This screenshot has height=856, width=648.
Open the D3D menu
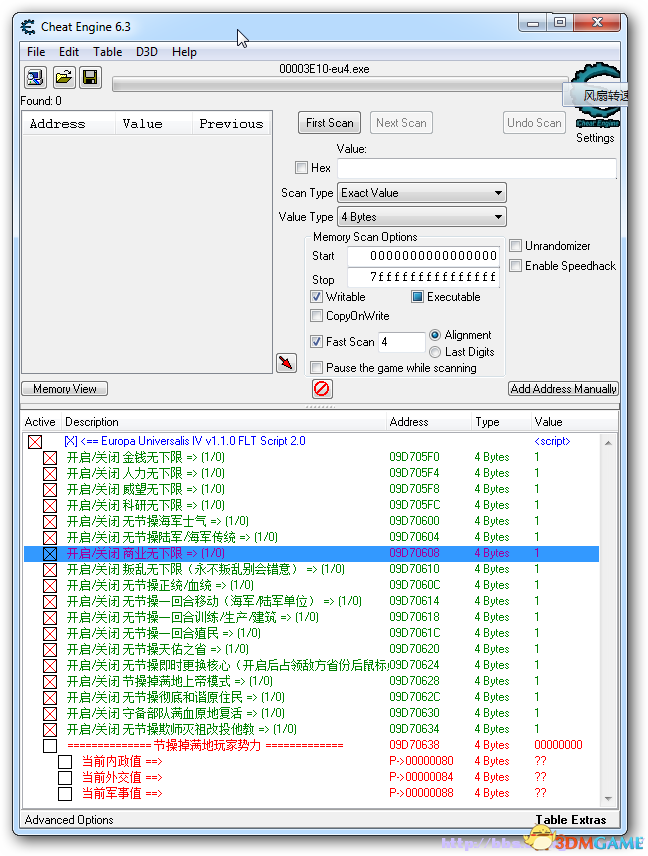click(147, 52)
